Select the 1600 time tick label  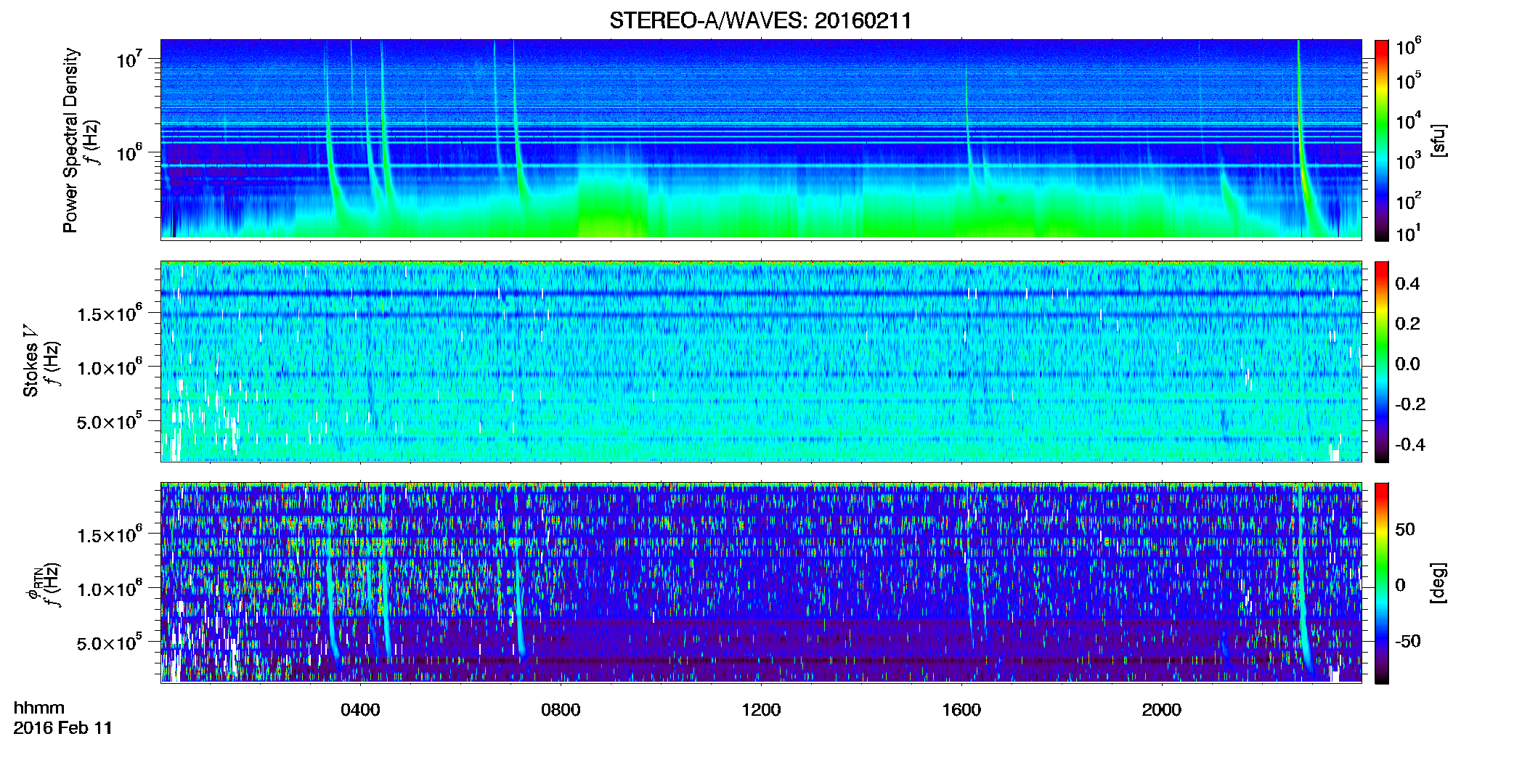pos(961,709)
